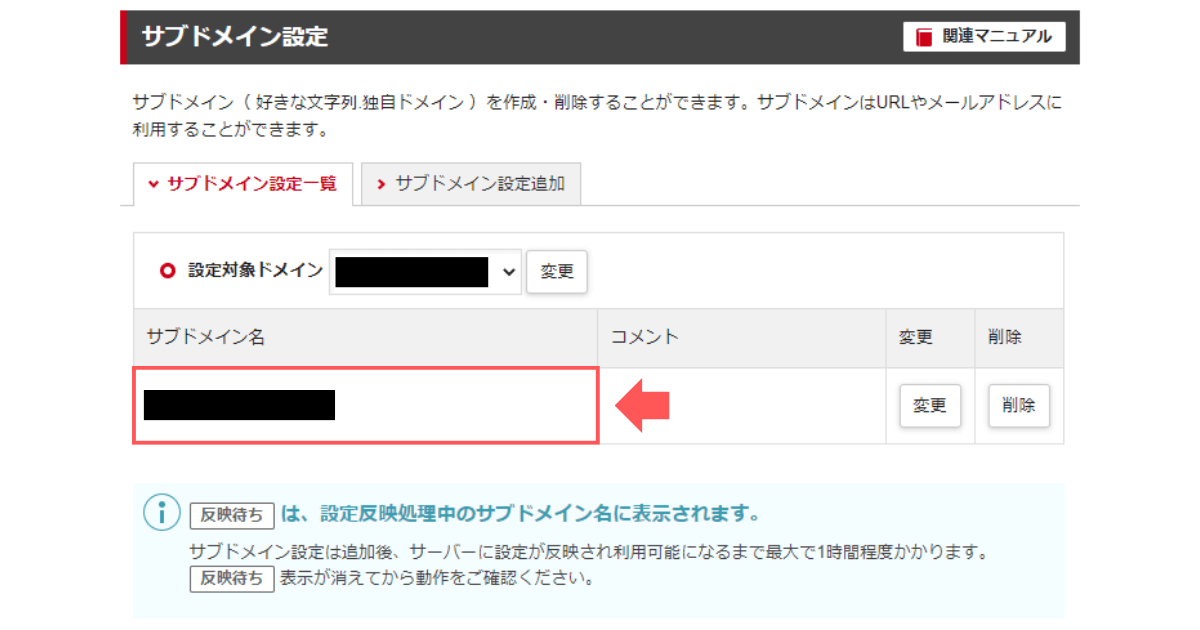Select the サブドメイン設定一覧 tab
The height and width of the screenshot is (630, 1200).
pos(243,184)
